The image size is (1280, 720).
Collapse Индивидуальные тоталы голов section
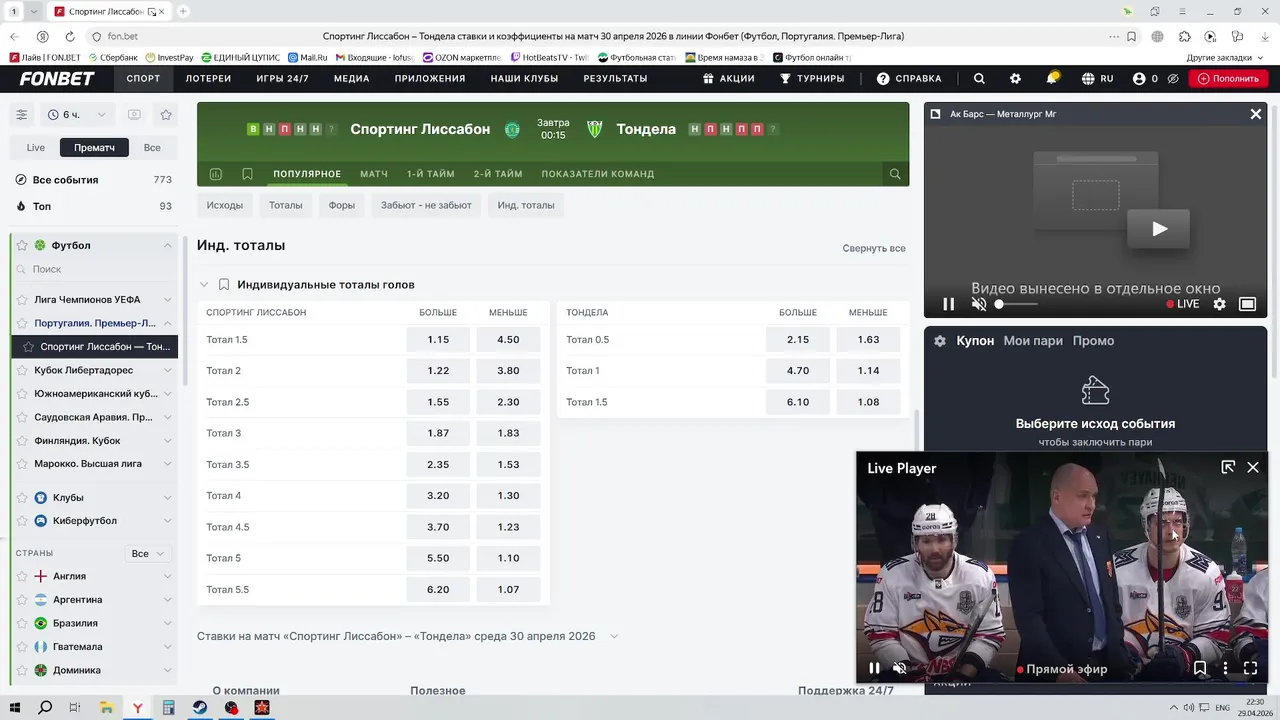(204, 285)
